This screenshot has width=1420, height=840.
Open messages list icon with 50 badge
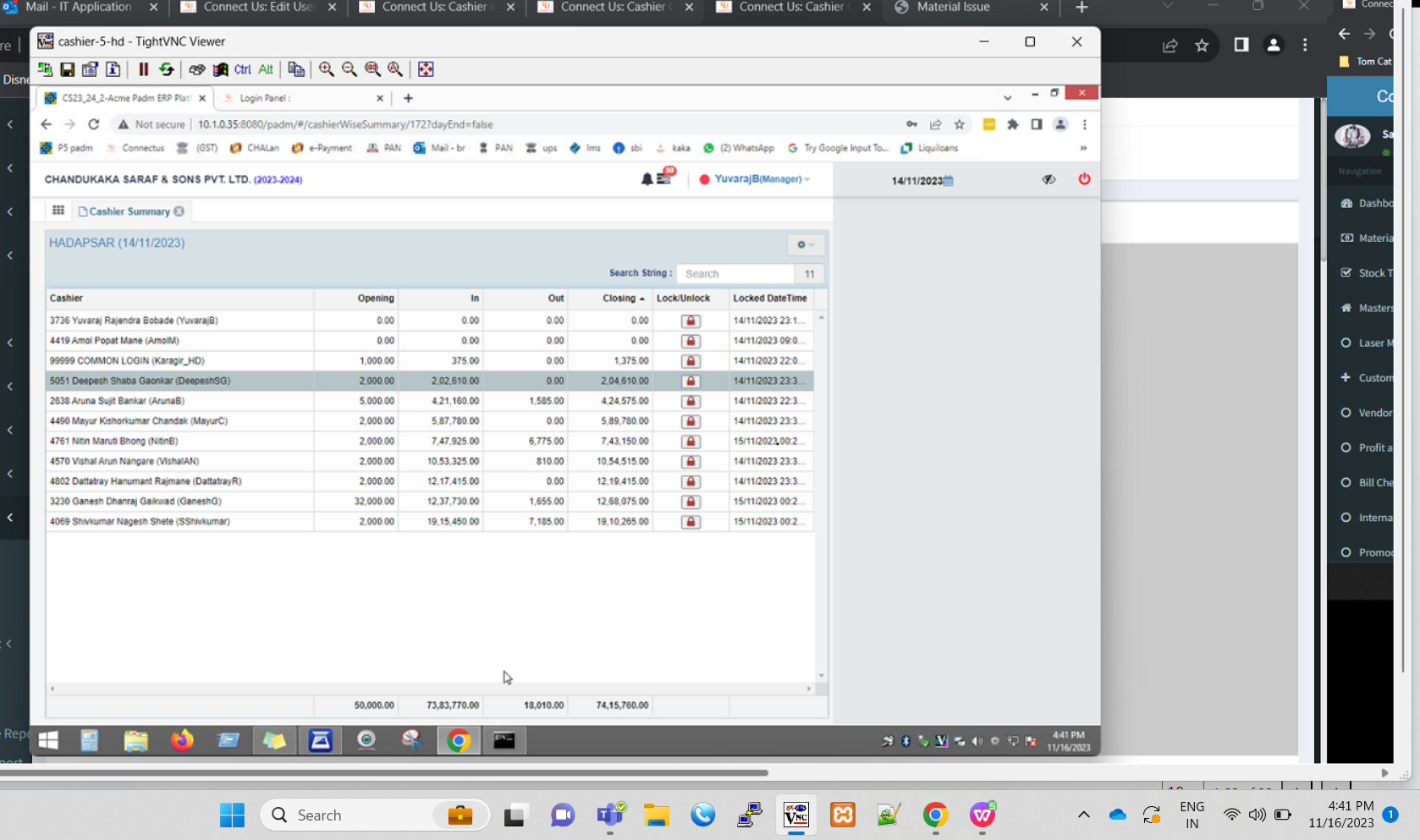(x=665, y=177)
